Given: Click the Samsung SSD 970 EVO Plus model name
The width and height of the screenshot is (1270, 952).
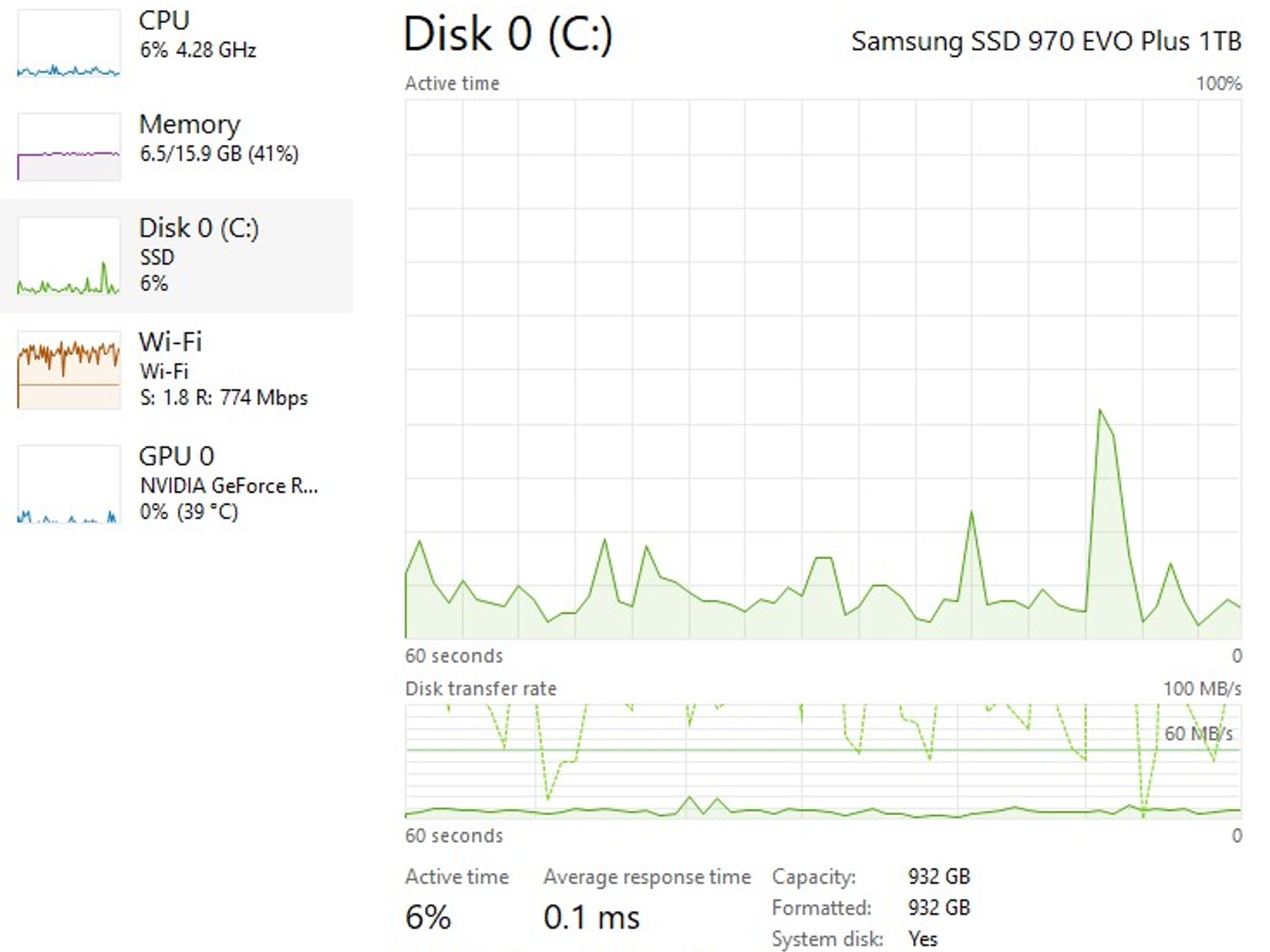Looking at the screenshot, I should point(1046,42).
